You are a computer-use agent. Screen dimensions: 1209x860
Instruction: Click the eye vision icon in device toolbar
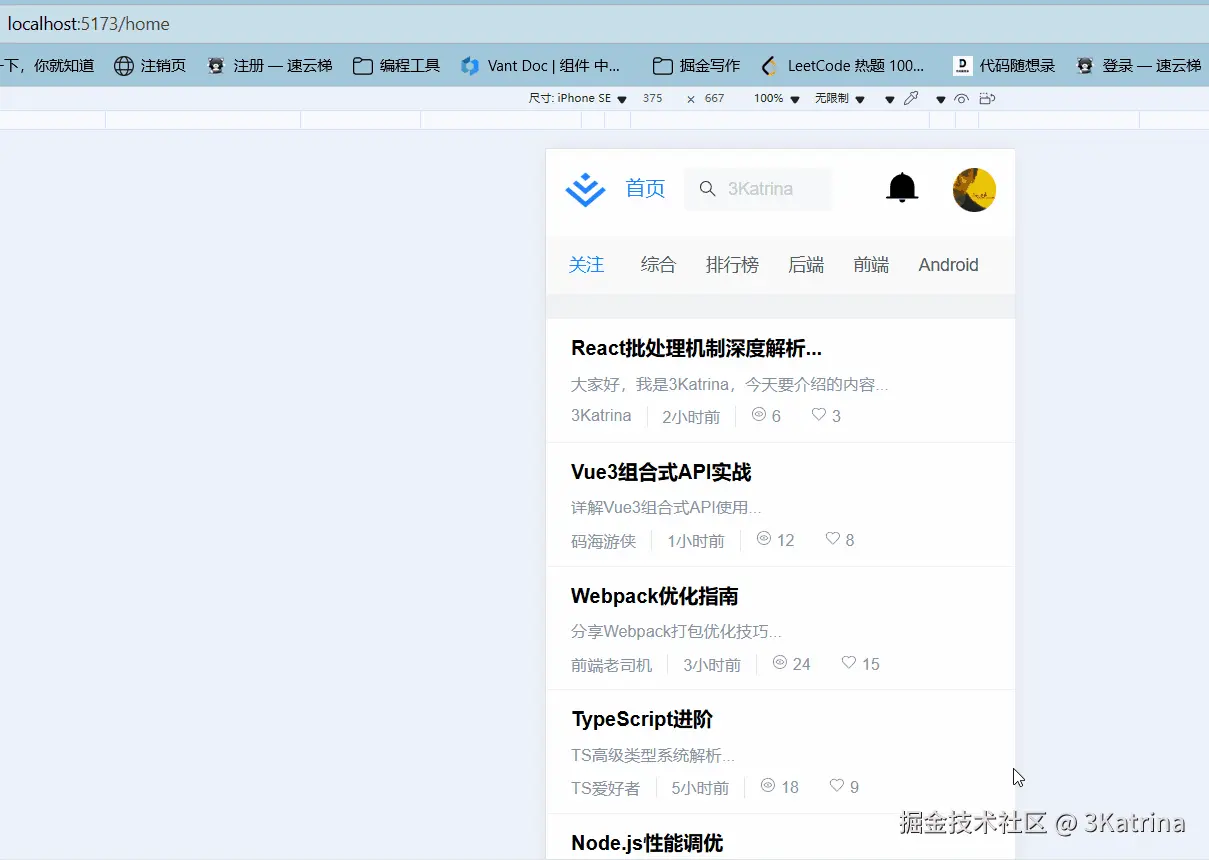pyautogui.click(x=961, y=99)
